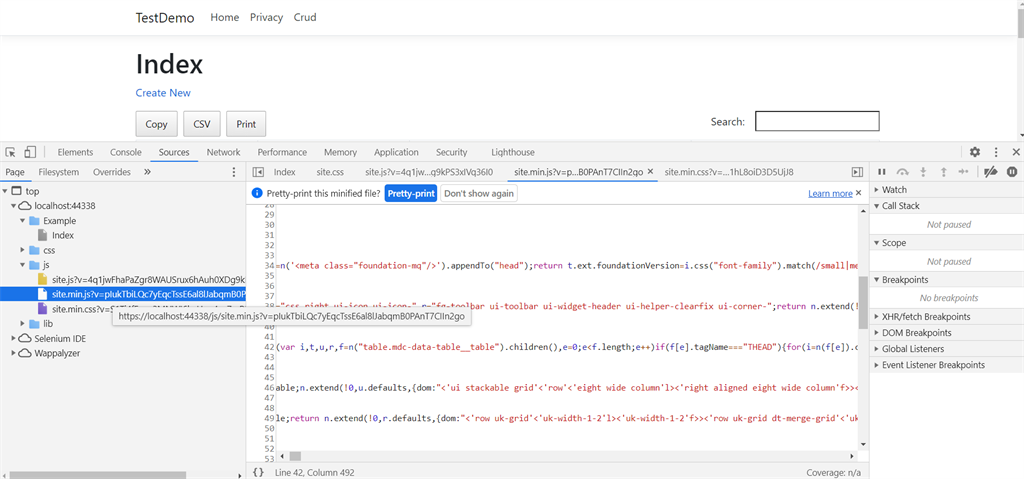Viewport: 1024px width, 479px height.
Task: Open the Sources navigator three-dot menu
Action: coord(234,172)
